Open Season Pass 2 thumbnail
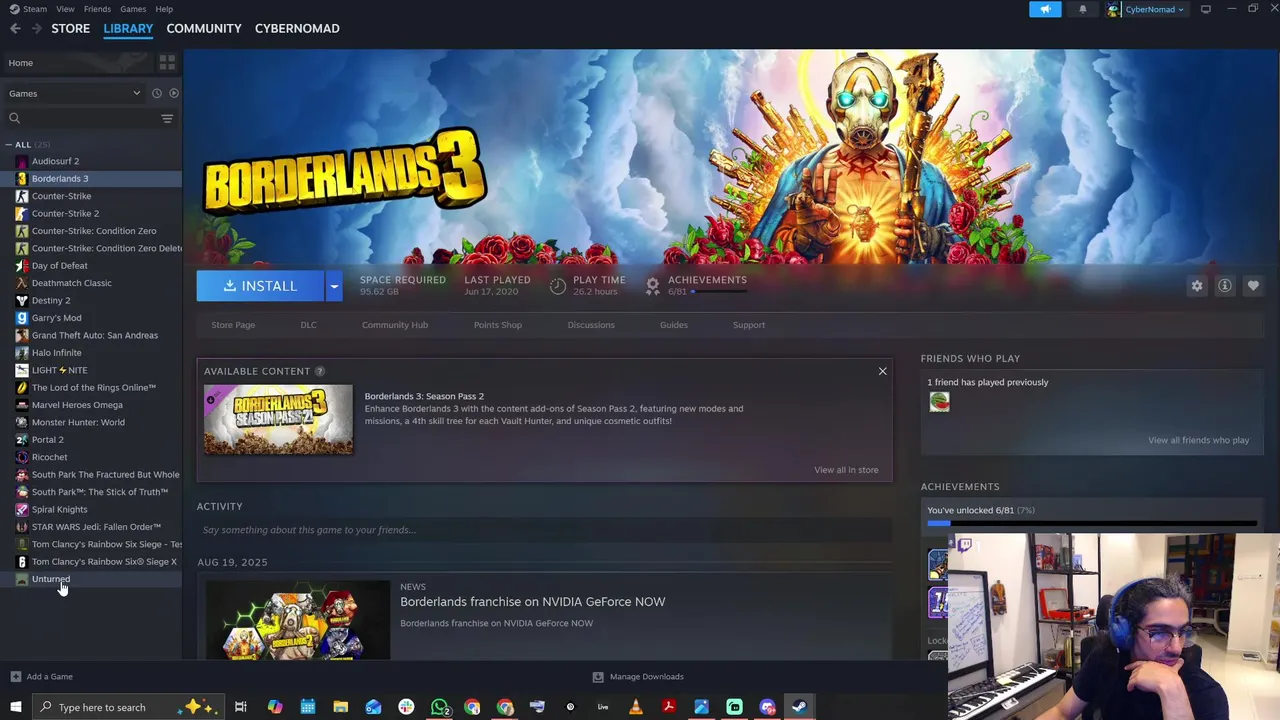 pyautogui.click(x=278, y=420)
